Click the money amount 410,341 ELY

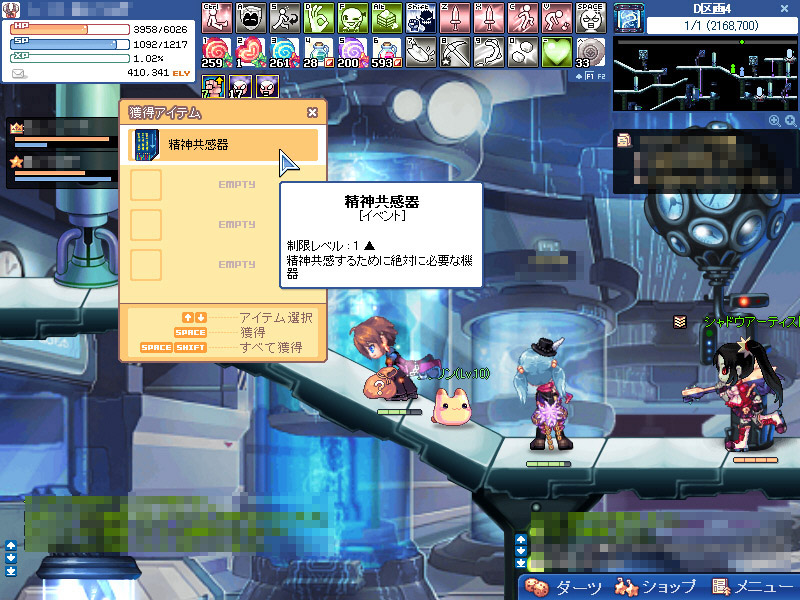click(x=159, y=73)
